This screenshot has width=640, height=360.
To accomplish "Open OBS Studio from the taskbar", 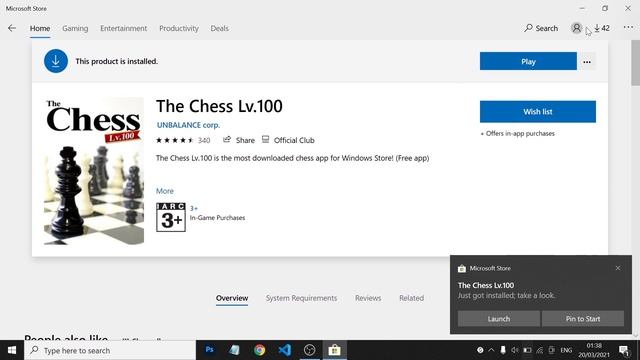I will (309, 350).
